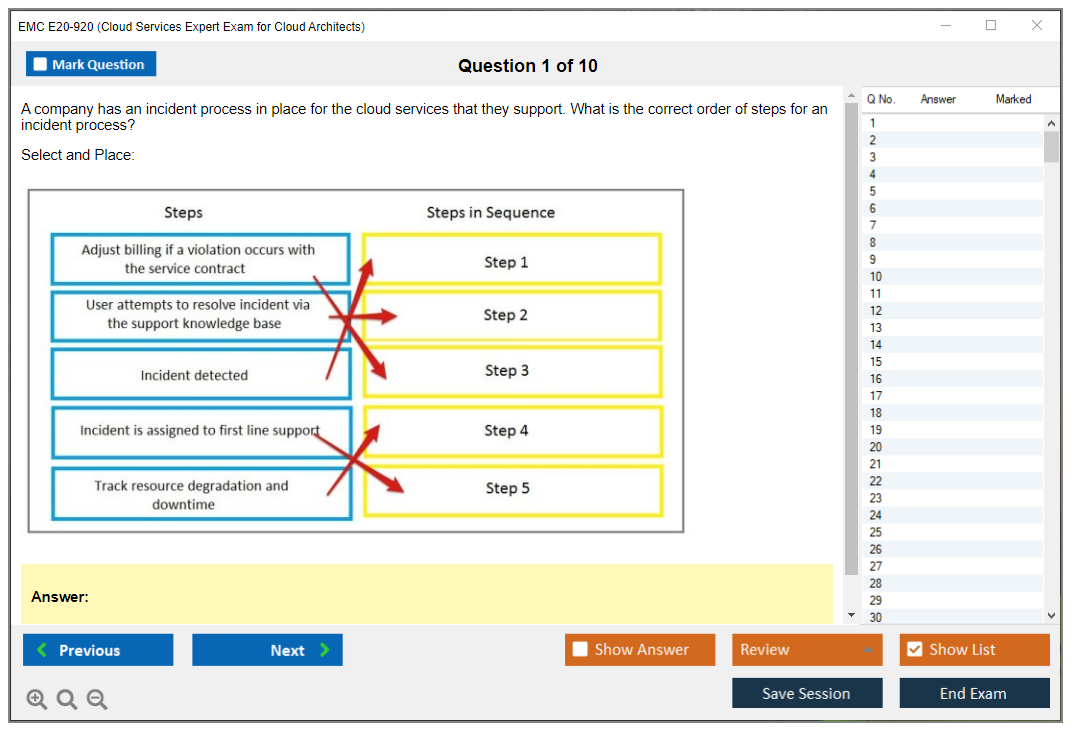Image resolution: width=1075 pixels, height=735 pixels.
Task: Select question 25 in the list
Action: (876, 532)
